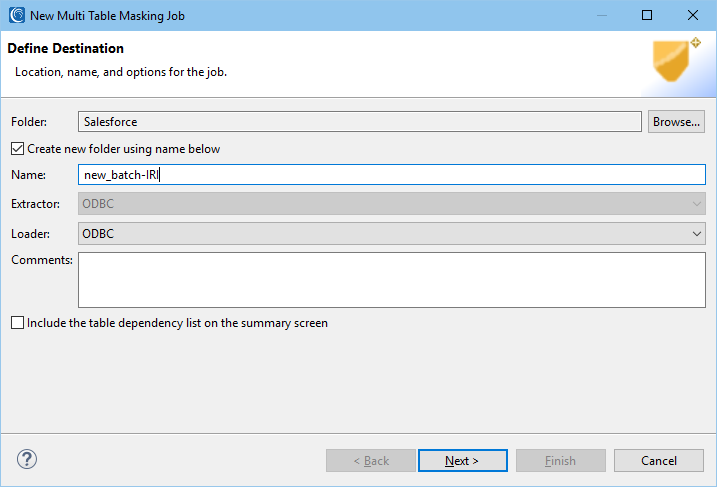The width and height of the screenshot is (717, 487).
Task: Click into the Comments text area
Action: [x=392, y=280]
